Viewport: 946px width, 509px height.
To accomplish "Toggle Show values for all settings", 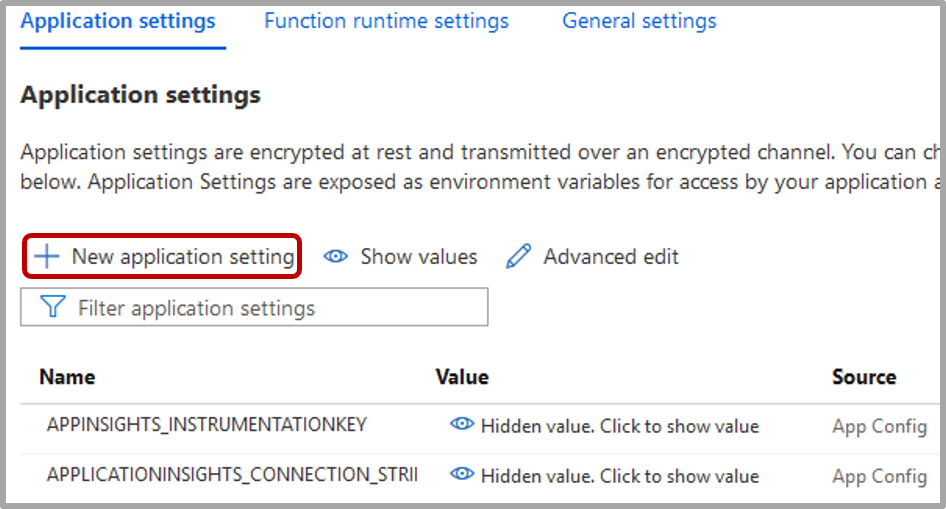I will [x=418, y=257].
